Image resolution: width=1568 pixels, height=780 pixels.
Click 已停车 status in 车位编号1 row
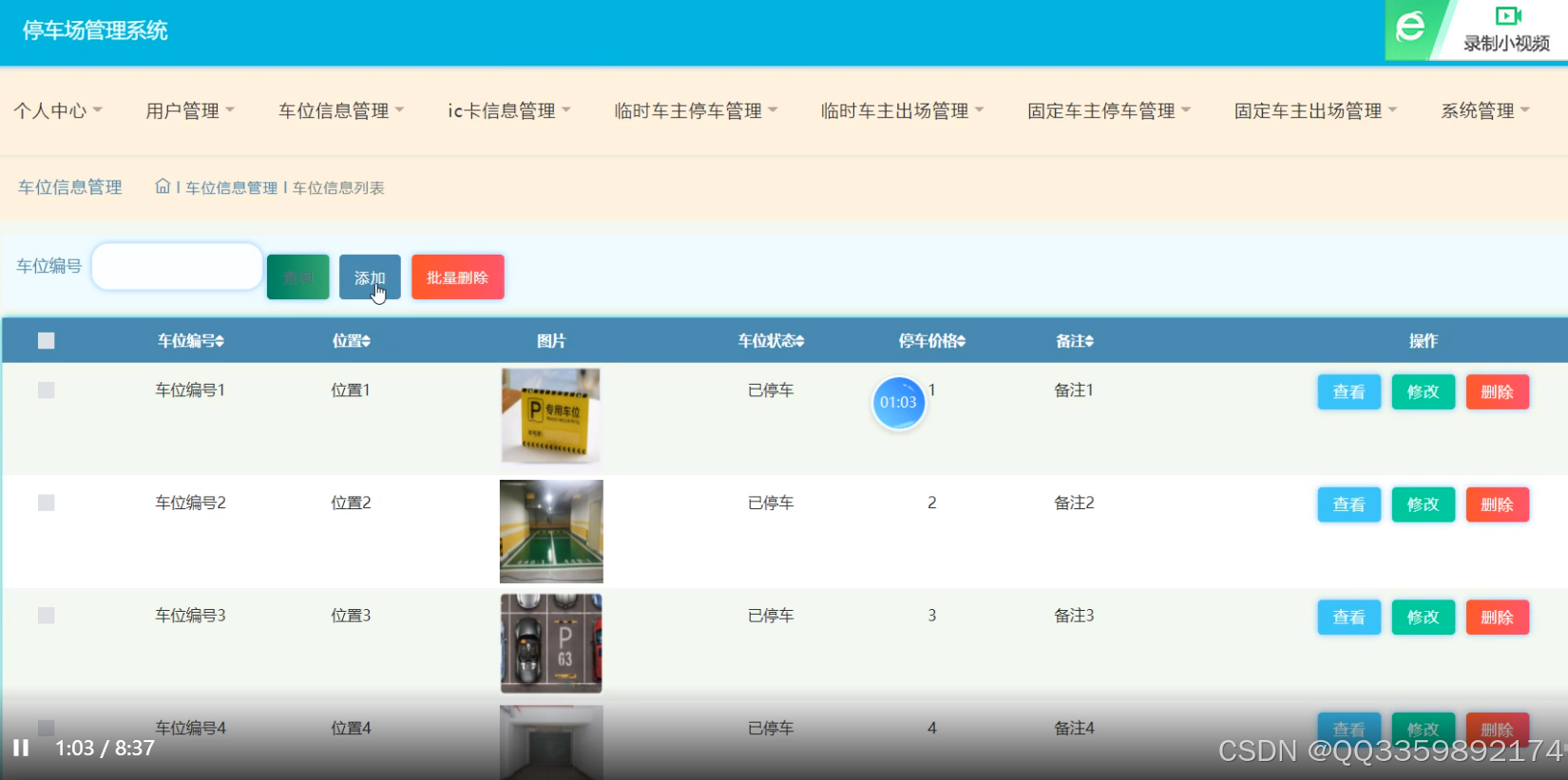771,390
